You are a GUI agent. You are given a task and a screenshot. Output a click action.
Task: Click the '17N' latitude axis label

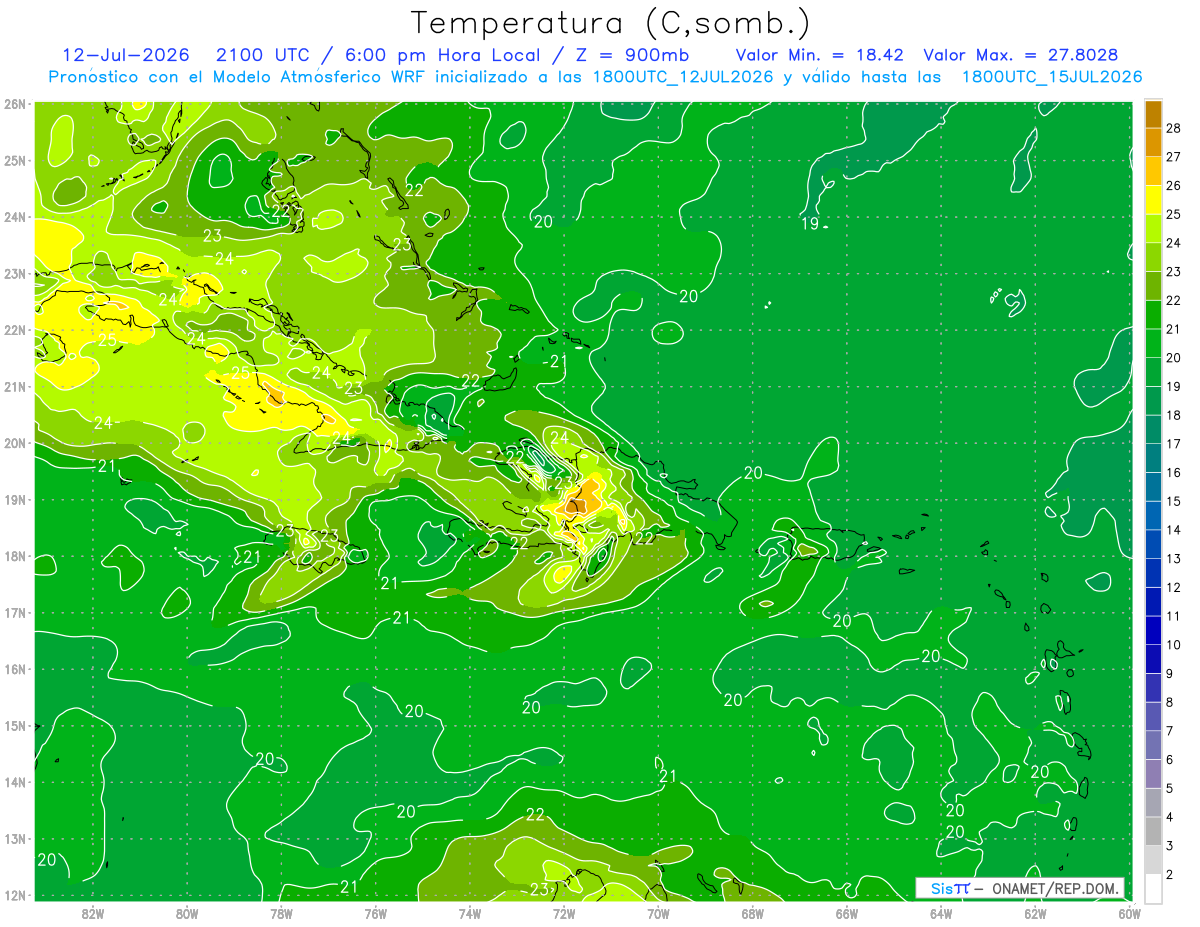pyautogui.click(x=14, y=612)
